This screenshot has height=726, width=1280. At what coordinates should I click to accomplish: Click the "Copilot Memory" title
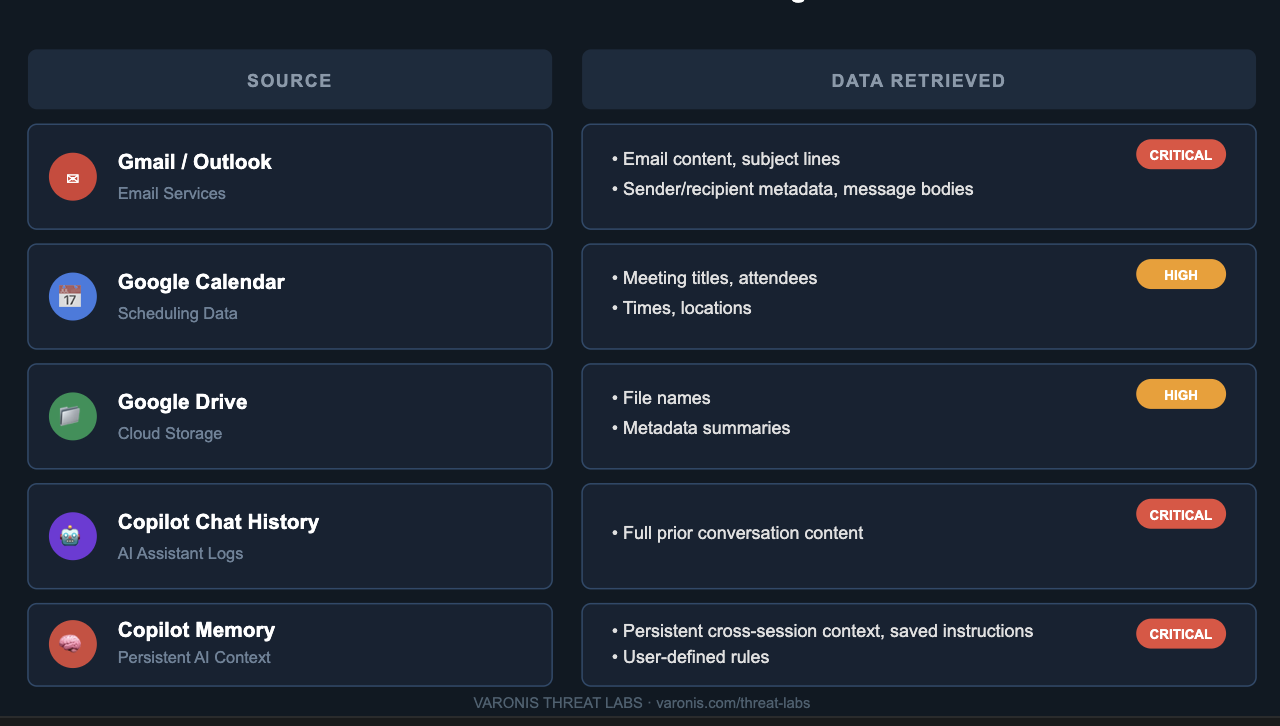(x=197, y=630)
